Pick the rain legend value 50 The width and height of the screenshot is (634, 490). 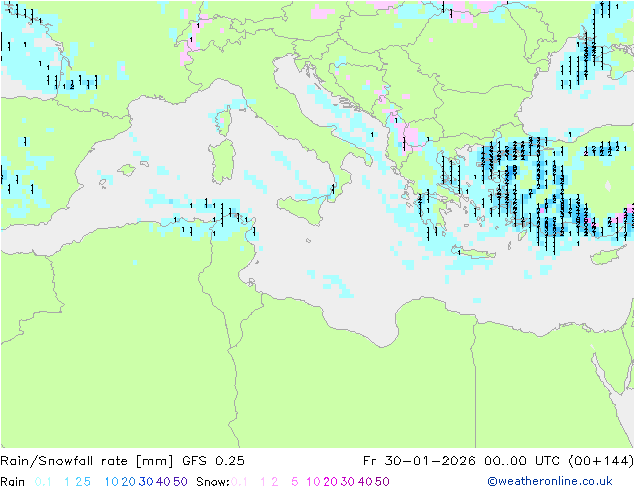point(180,482)
